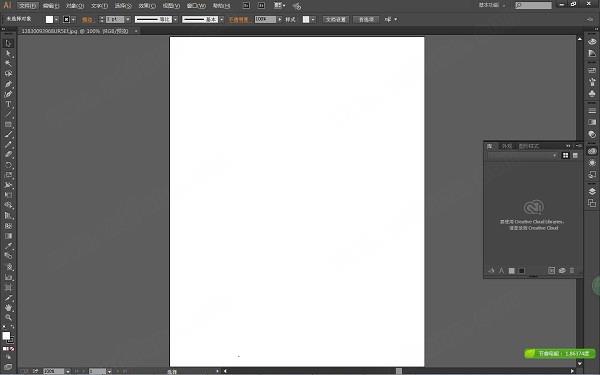Image resolution: width=600 pixels, height=375 pixels.
Task: Expand the opacity 100% arrow
Action: (279, 20)
